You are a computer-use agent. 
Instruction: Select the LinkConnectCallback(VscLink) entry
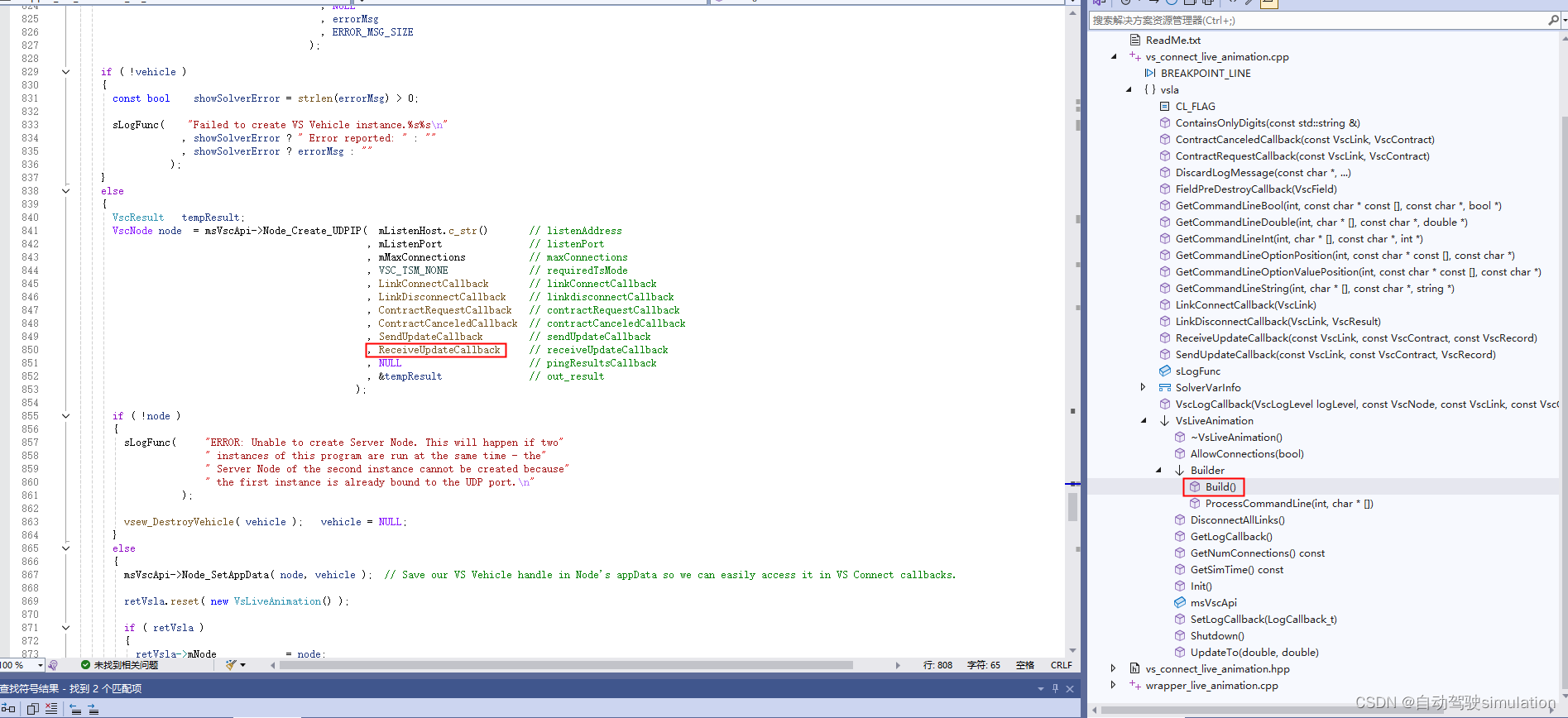[1245, 304]
